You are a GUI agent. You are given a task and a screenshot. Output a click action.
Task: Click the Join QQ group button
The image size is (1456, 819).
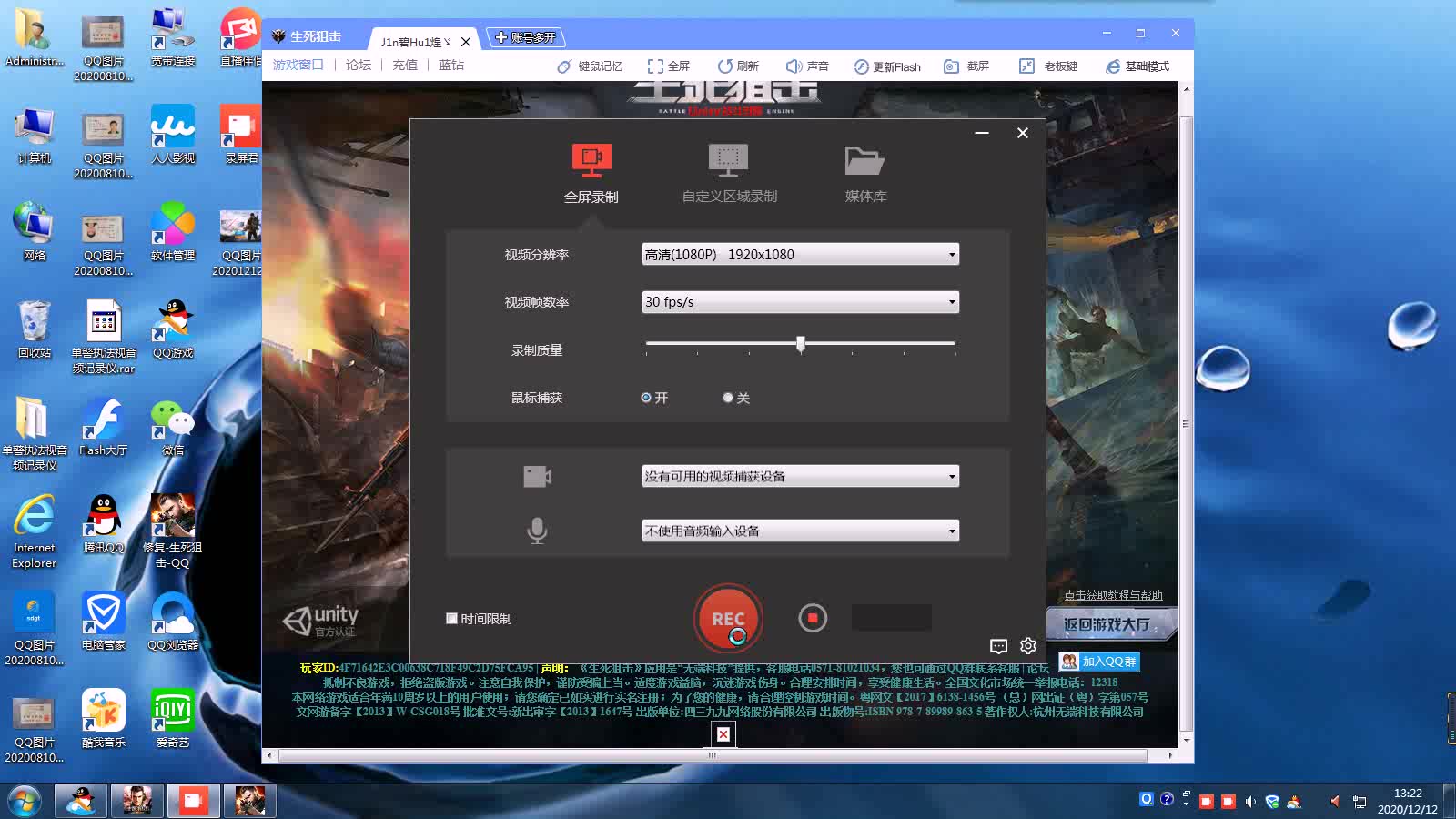coord(1099,662)
